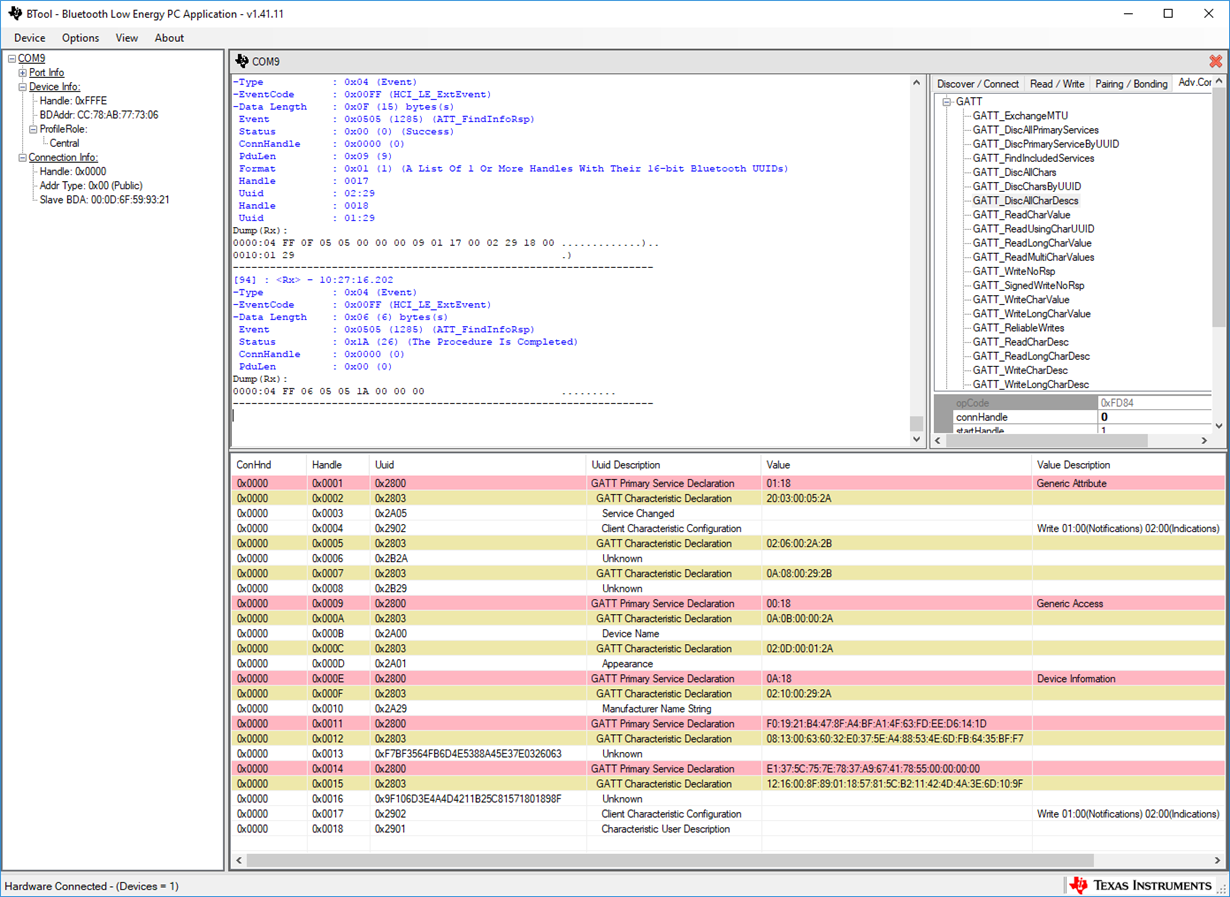
Task: Click log panel scroll-down arrow
Action: (917, 439)
